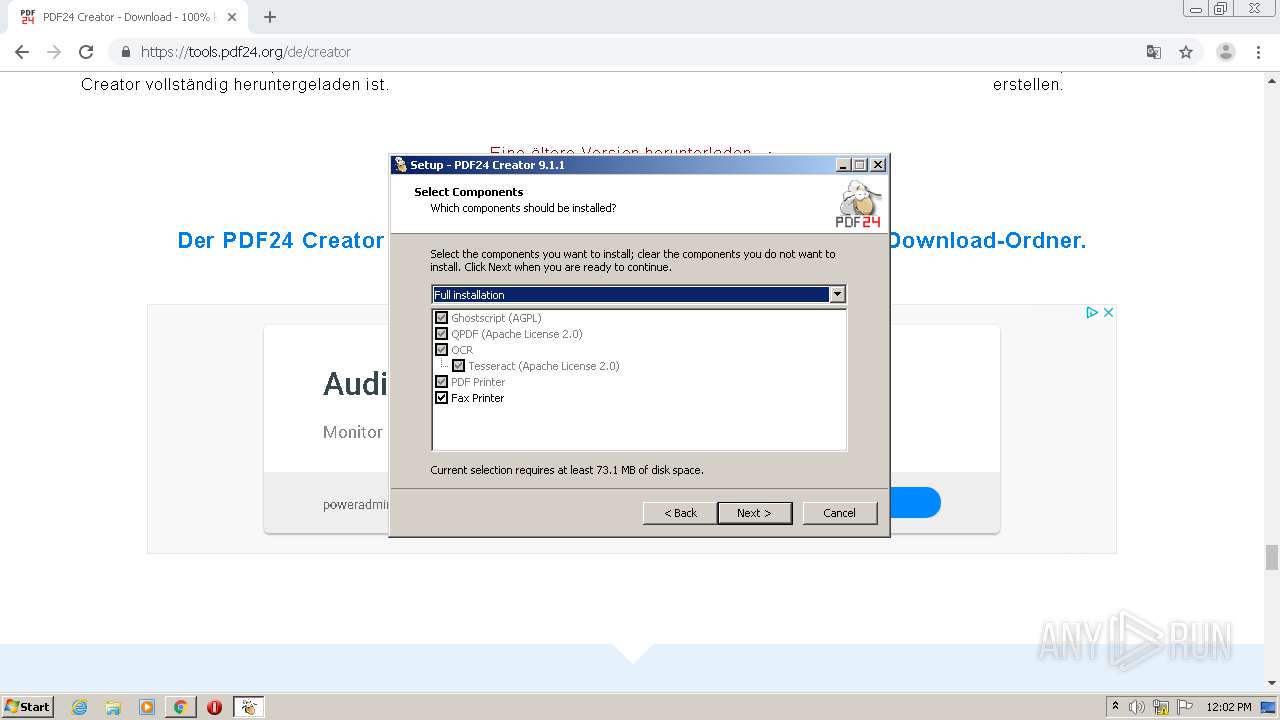
Task: Click the 'Select Components' heading
Action: click(469, 192)
